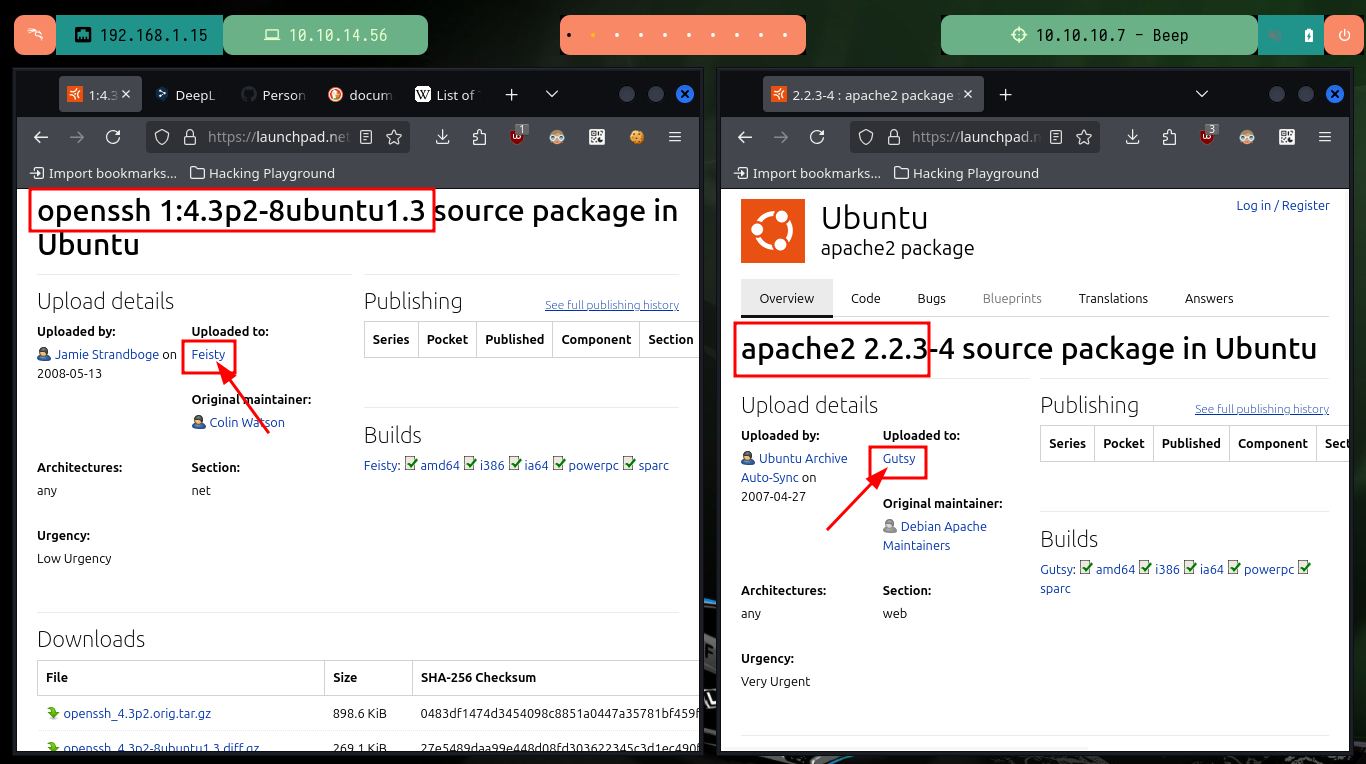Click the Log in / Register link
The image size is (1366, 764).
[1283, 205]
